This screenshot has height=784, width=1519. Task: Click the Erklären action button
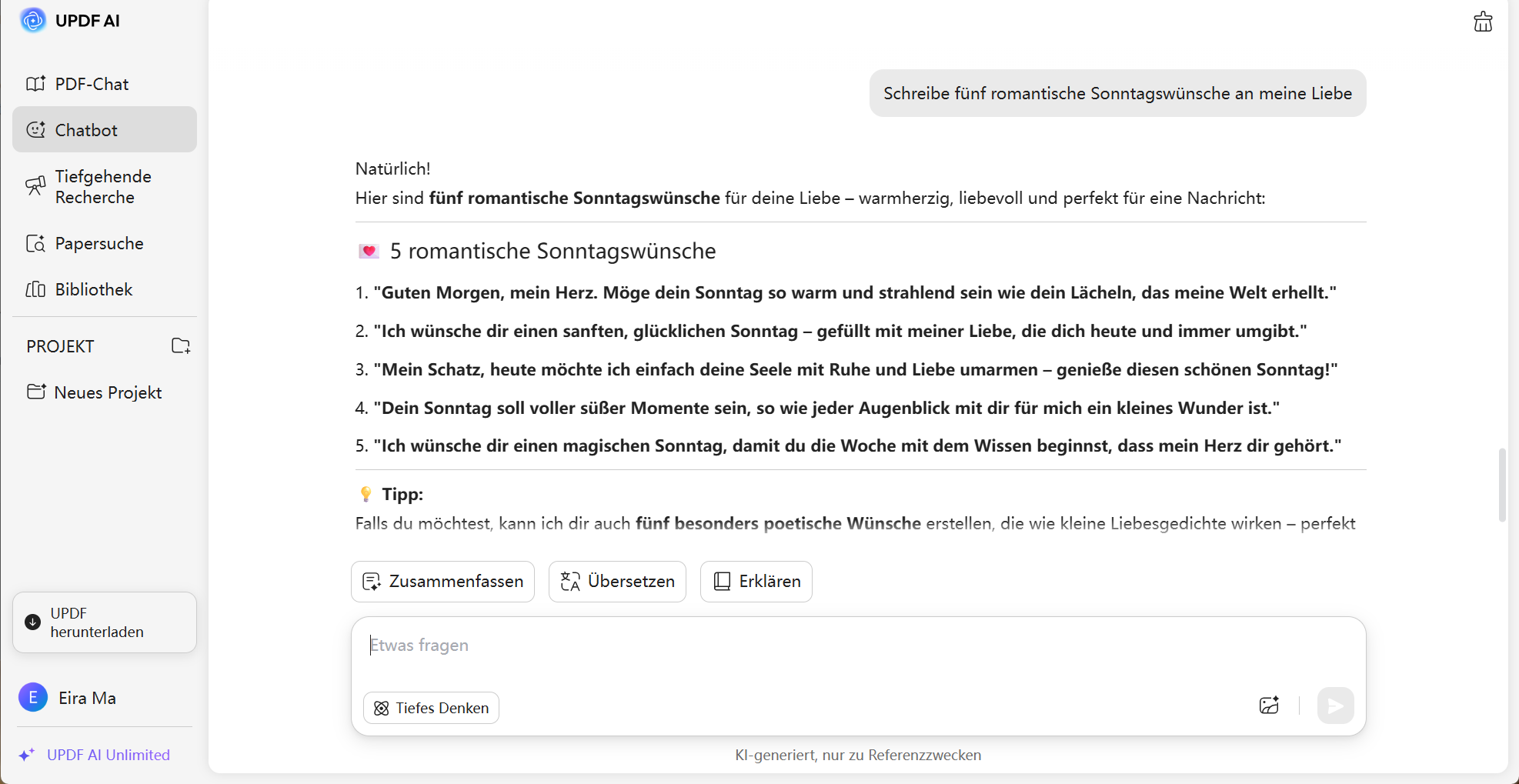[x=756, y=581]
